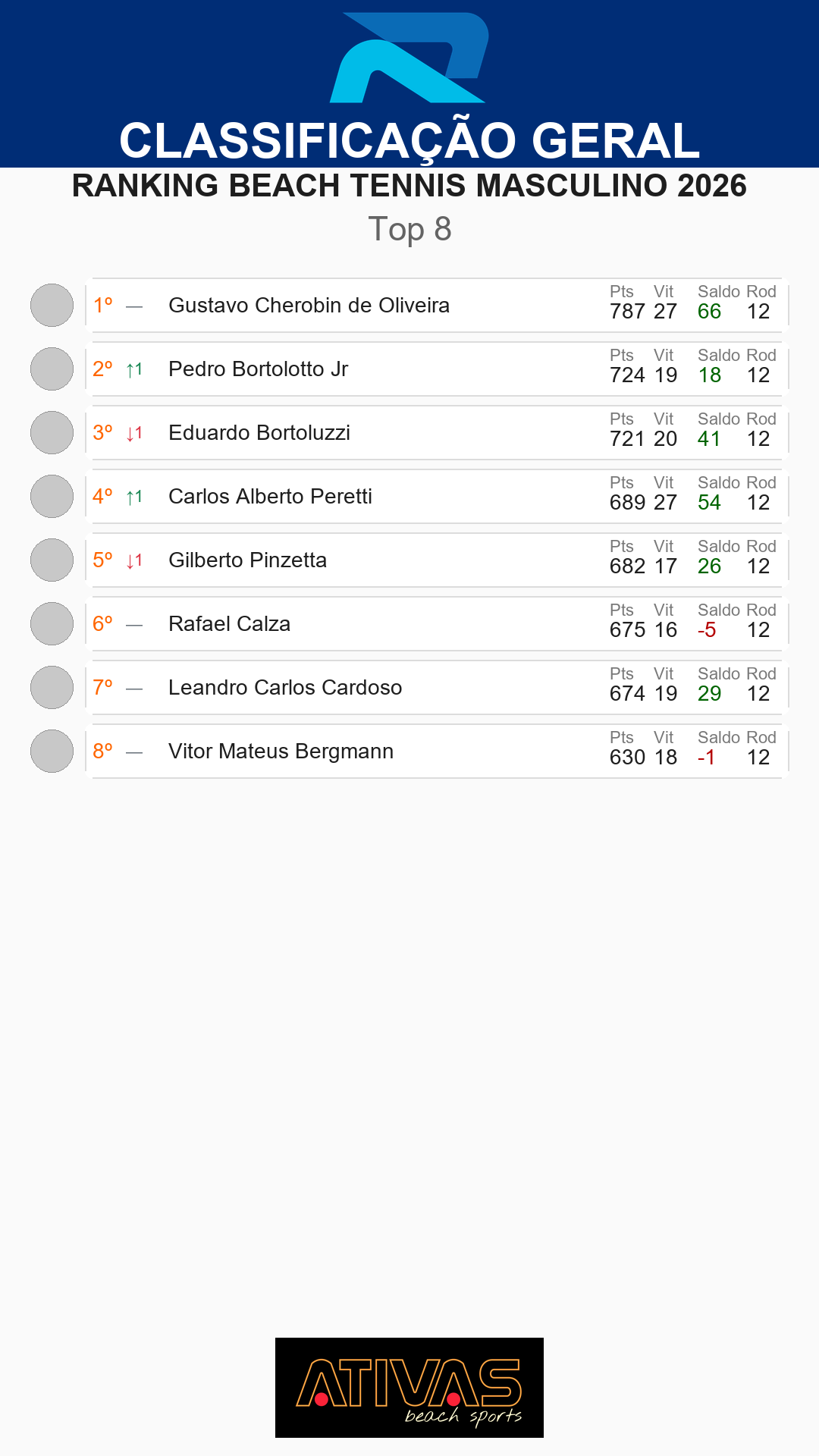
Task: Select Rafael Calza's avatar circle
Action: (52, 624)
